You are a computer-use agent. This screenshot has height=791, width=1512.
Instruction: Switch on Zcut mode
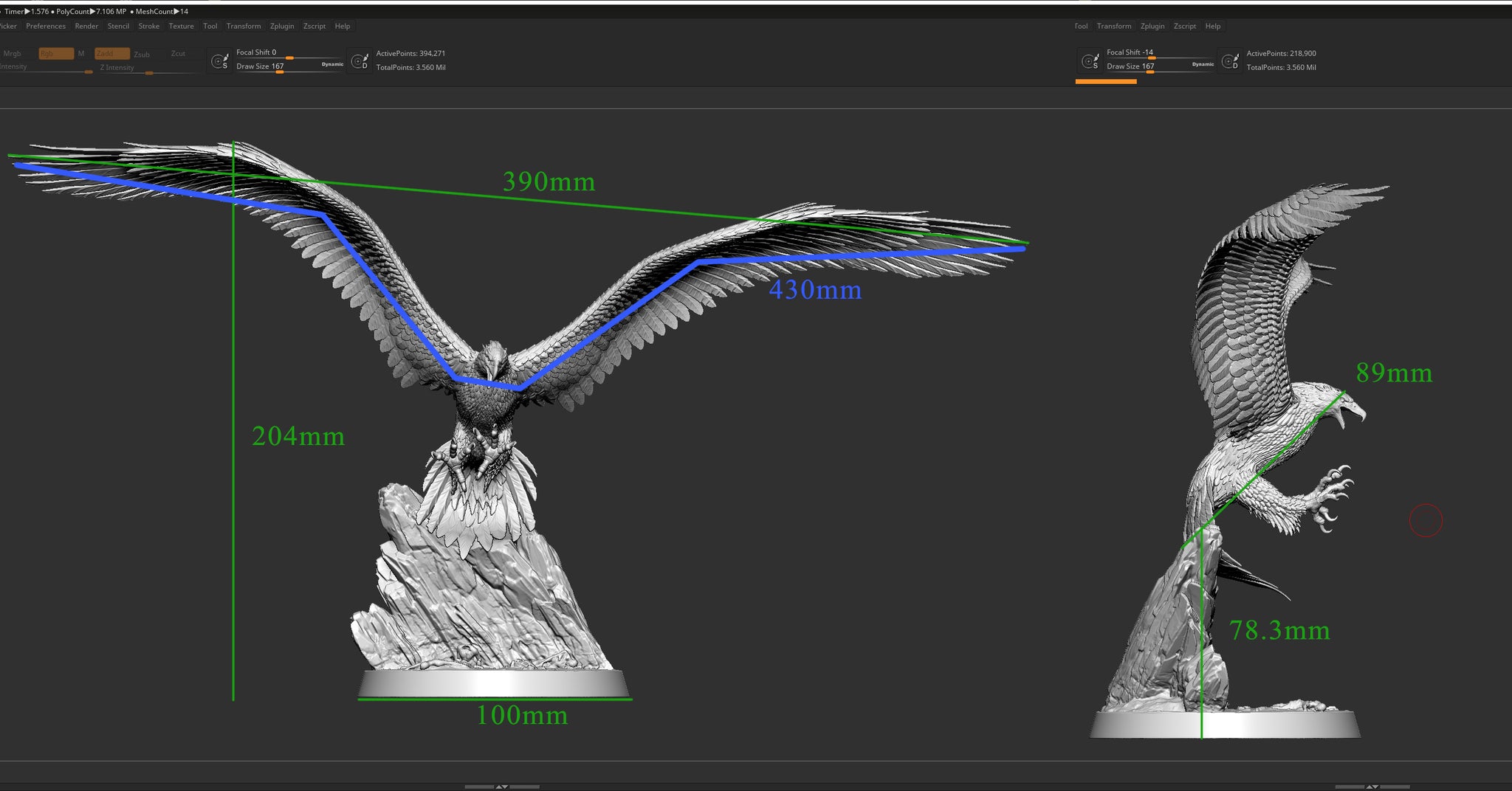coord(178,54)
